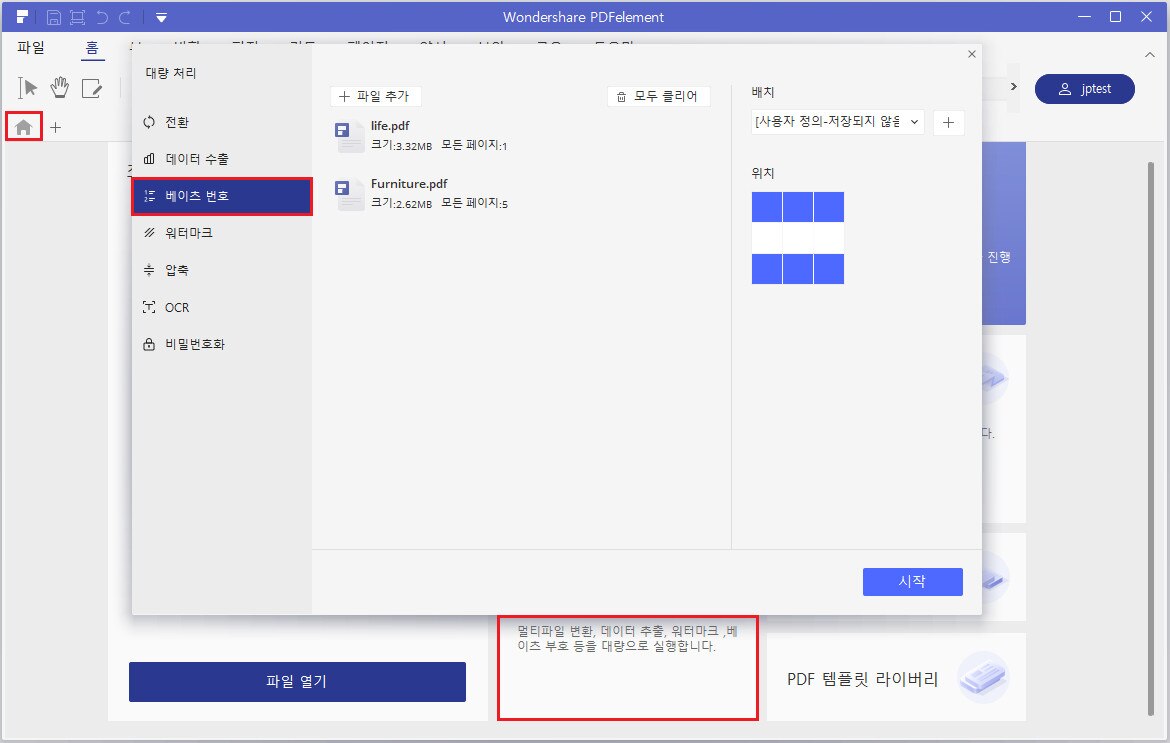1170x743 pixels.
Task: Maximize the PDFelement window
Action: tap(1116, 16)
